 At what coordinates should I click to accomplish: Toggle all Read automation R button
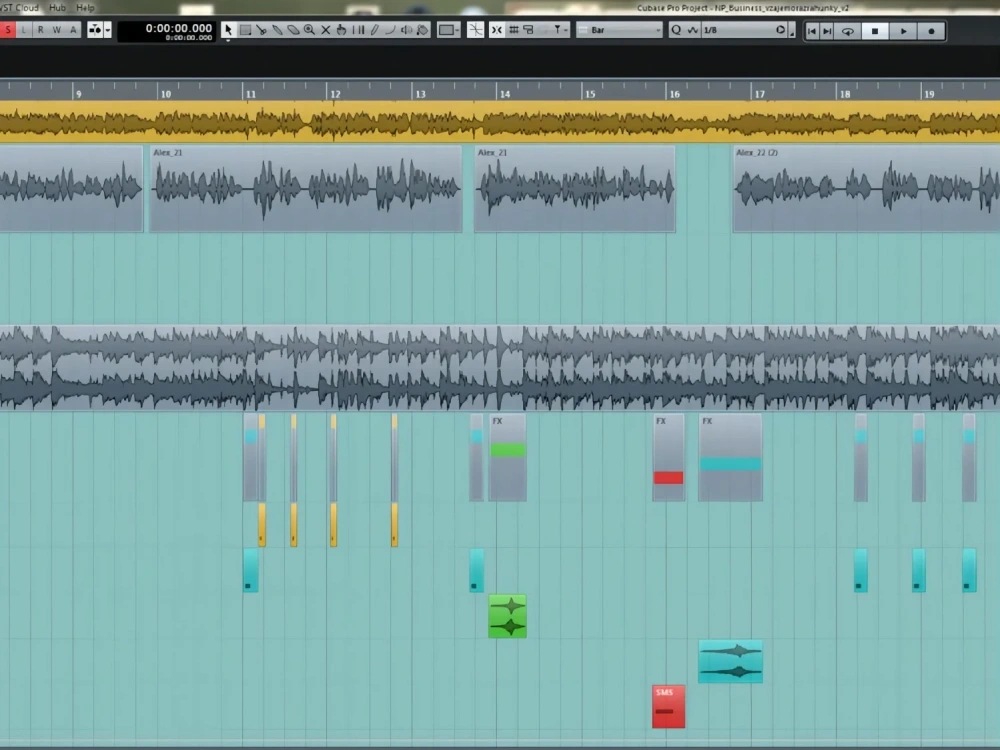pos(40,30)
